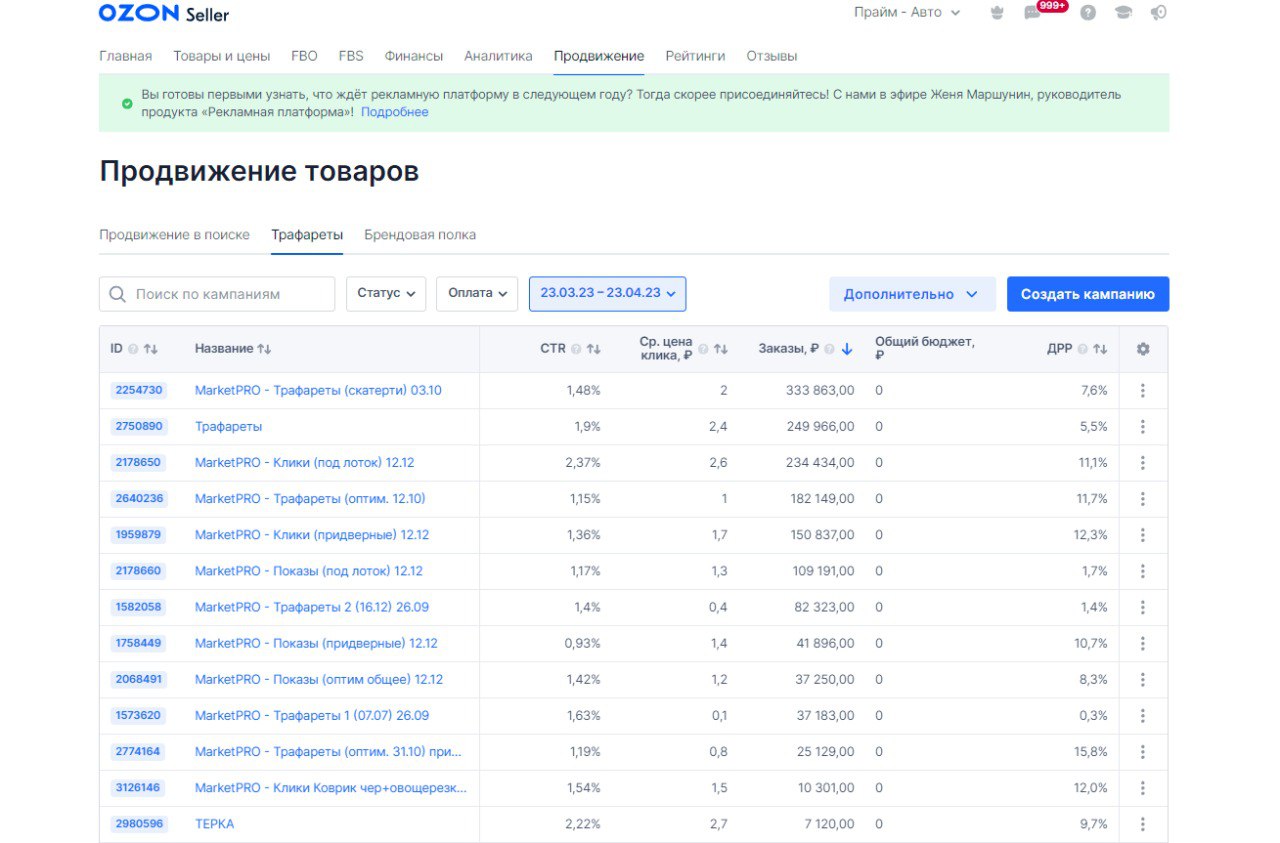Viewport: 1280px width, 843px height.
Task: Open campaign MarketPRO - Показы (придверные) 12.12
Action: click(316, 643)
